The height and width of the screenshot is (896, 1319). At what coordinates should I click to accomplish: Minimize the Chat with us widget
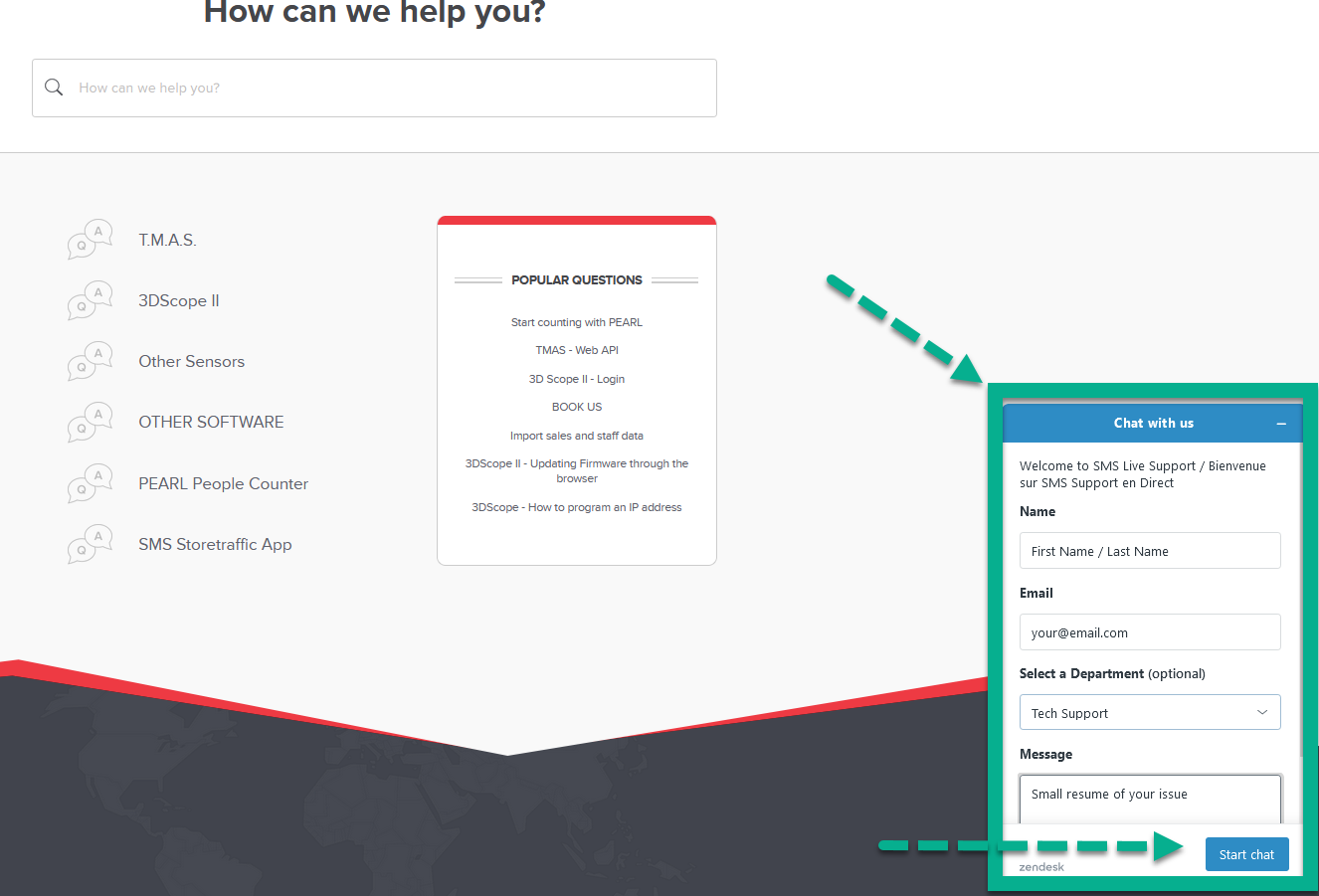pyautogui.click(x=1281, y=424)
